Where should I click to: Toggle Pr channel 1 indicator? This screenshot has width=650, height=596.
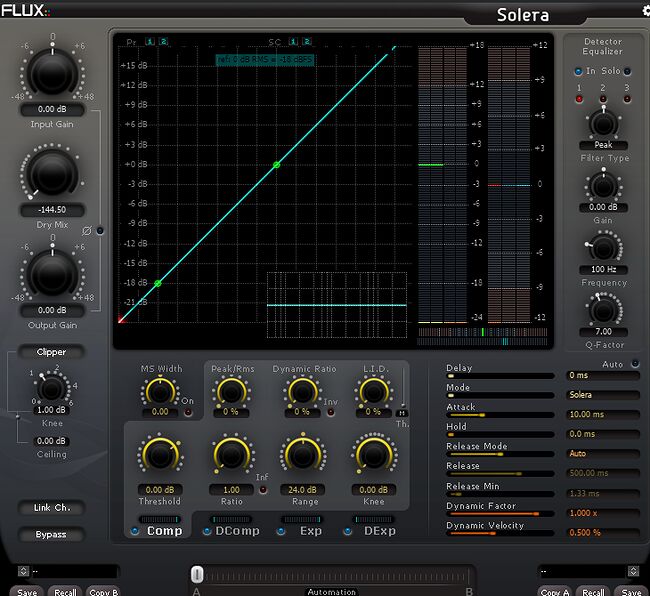[150, 41]
